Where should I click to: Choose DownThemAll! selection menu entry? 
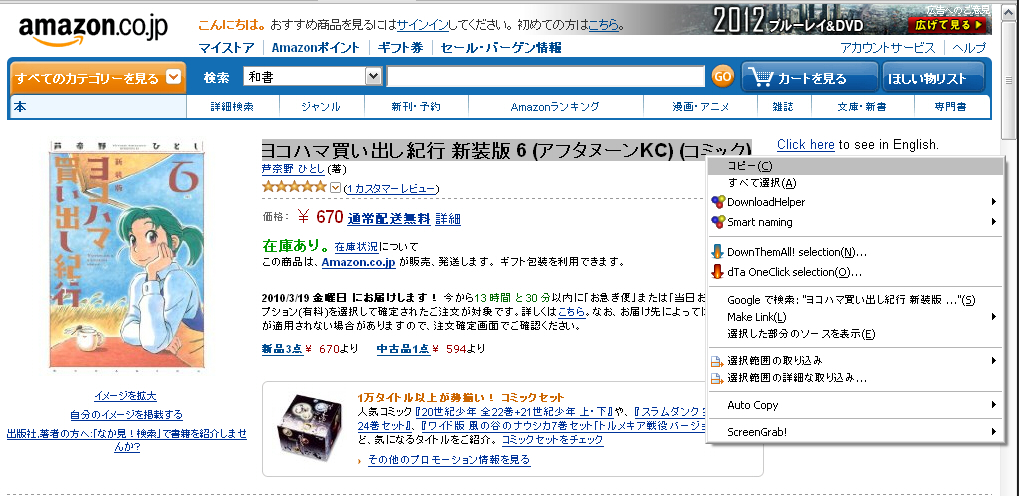tap(796, 252)
